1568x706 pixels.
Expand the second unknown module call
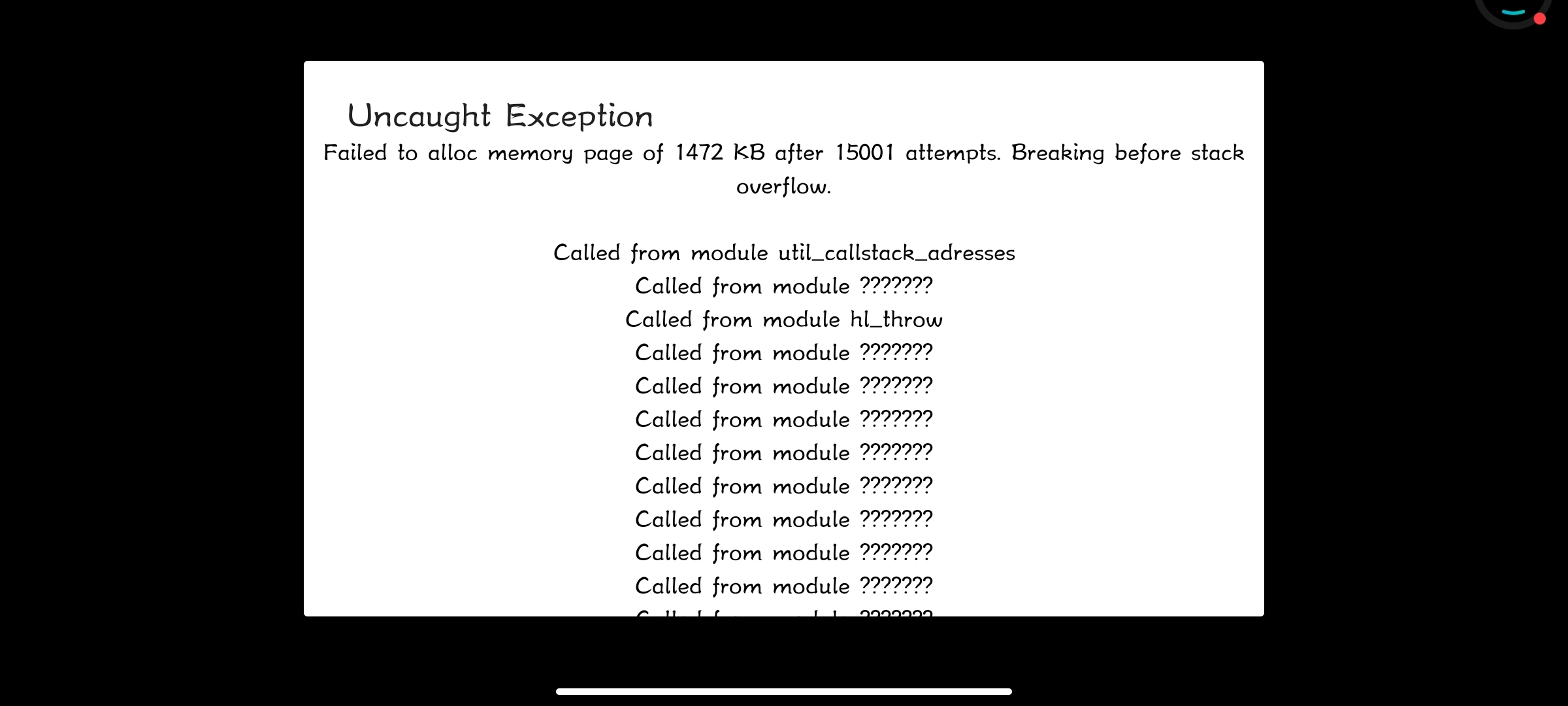pyautogui.click(x=783, y=352)
